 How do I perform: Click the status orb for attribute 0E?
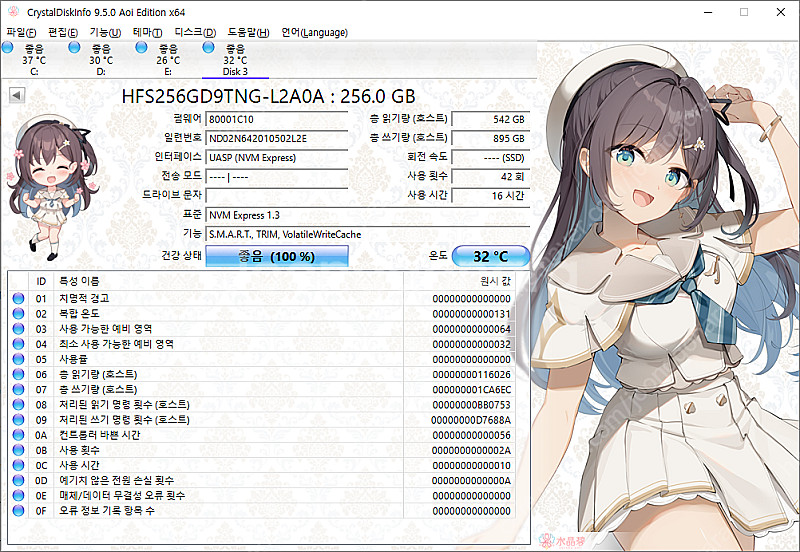point(18,495)
